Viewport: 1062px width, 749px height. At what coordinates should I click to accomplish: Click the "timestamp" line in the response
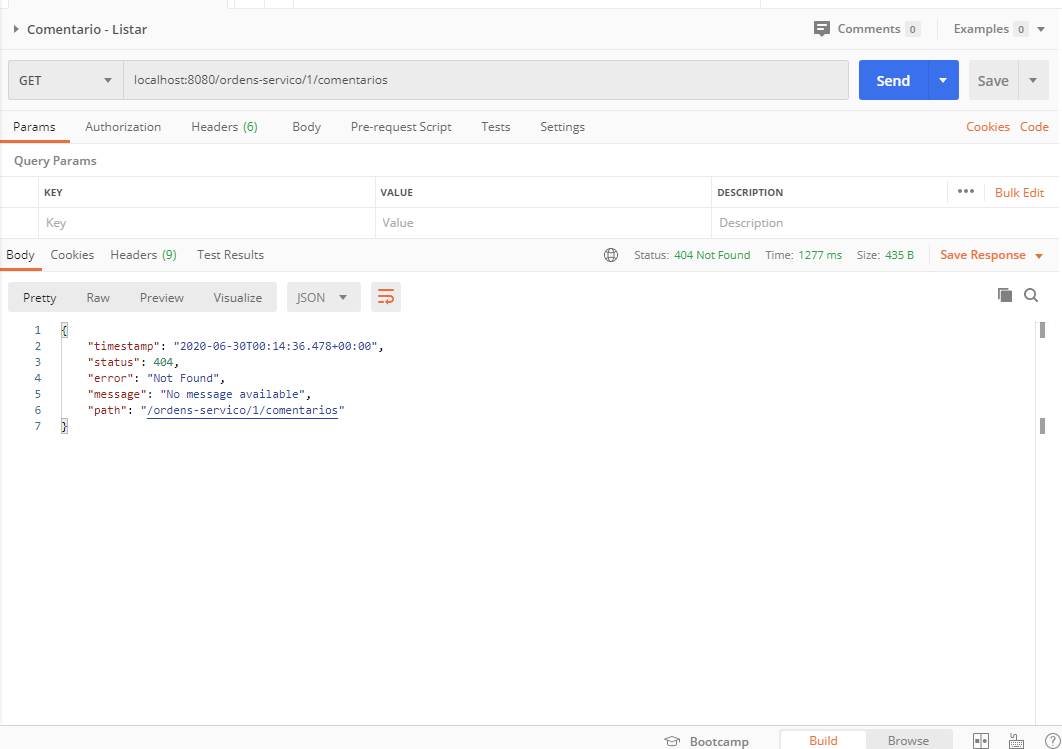click(236, 346)
